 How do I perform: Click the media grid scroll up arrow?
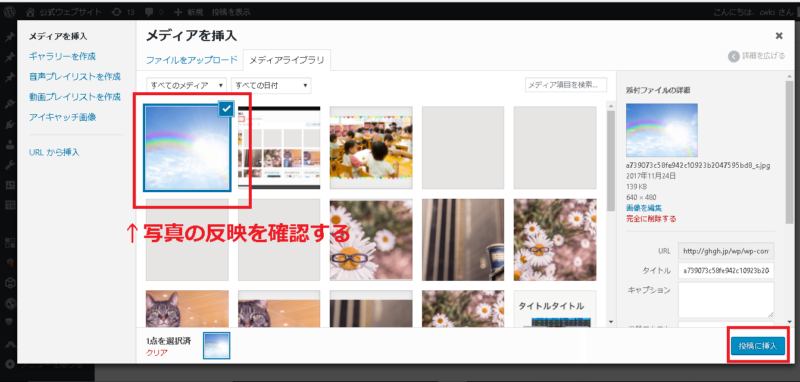(x=611, y=105)
